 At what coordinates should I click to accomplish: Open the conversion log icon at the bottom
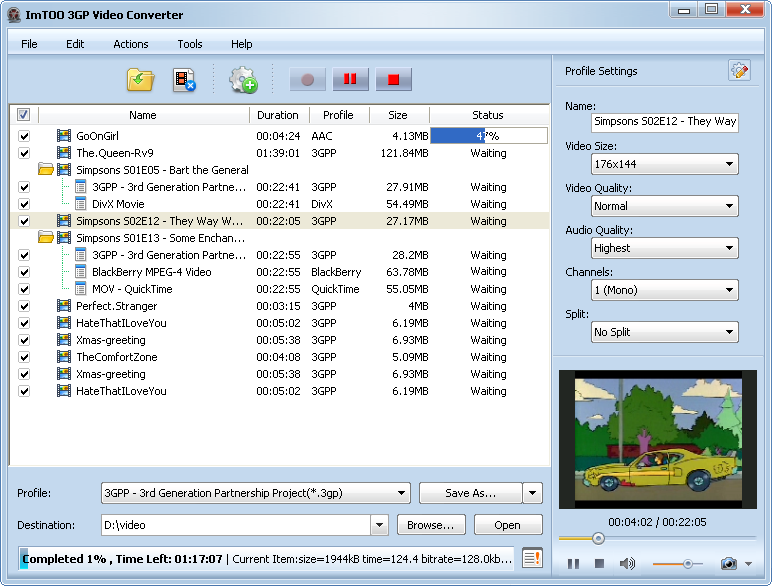click(x=532, y=558)
